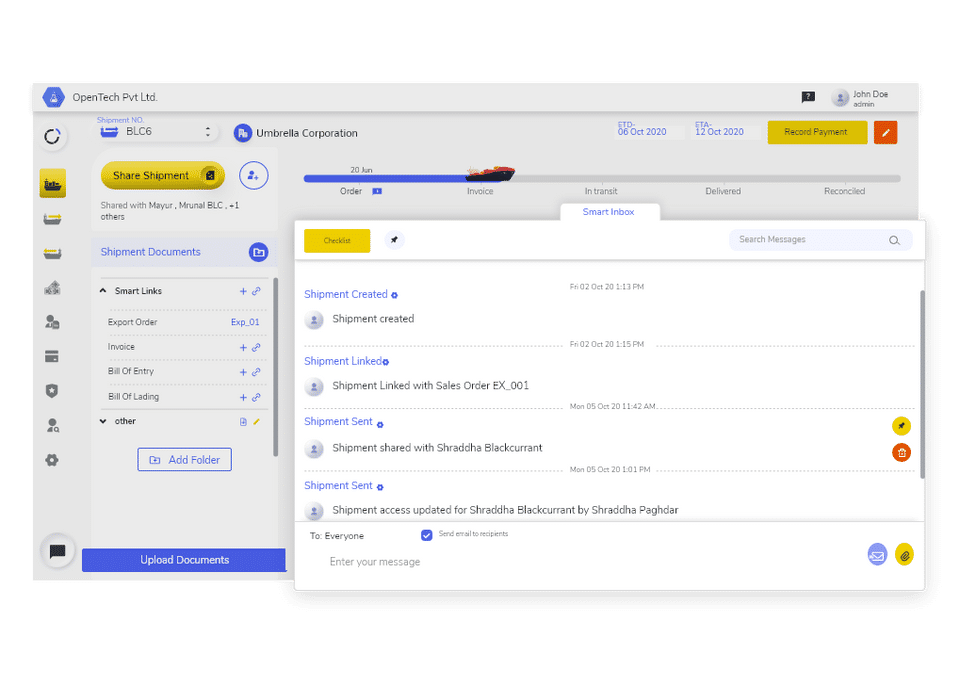Open the payment card sidebar icon
960x673 pixels.
[52, 356]
